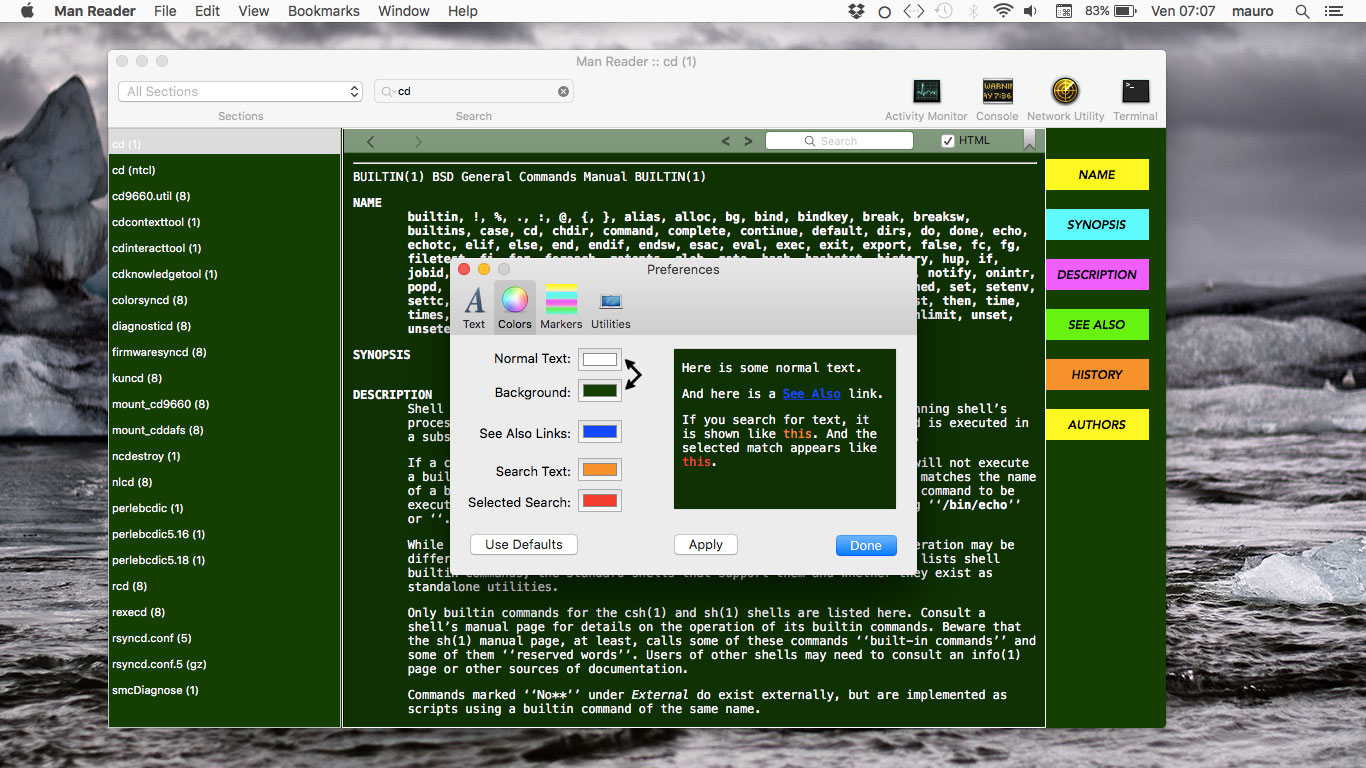Change the See Also Links color
The height and width of the screenshot is (768, 1366).
coord(600,432)
